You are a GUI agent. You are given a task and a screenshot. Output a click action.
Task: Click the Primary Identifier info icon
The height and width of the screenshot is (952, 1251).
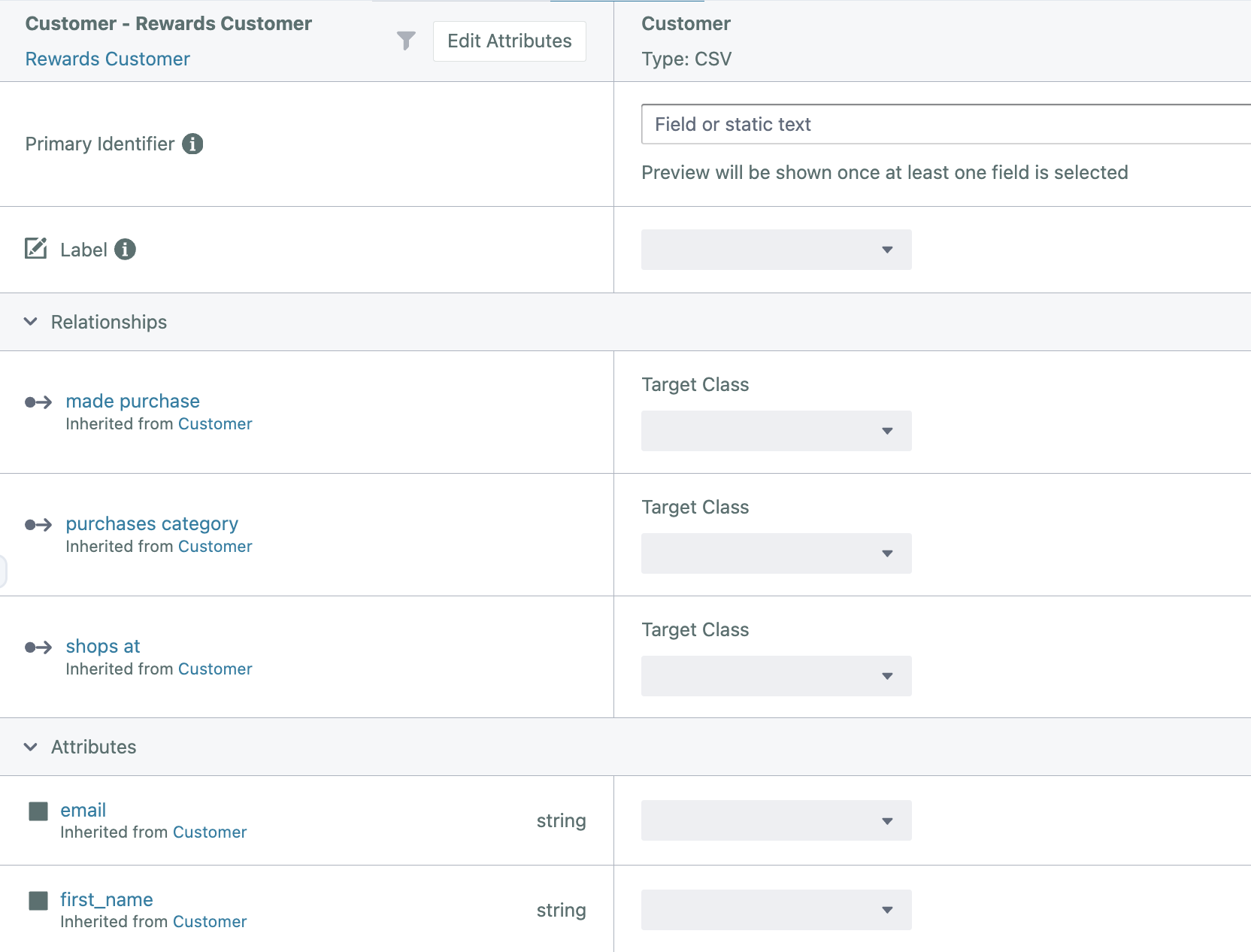(x=192, y=144)
